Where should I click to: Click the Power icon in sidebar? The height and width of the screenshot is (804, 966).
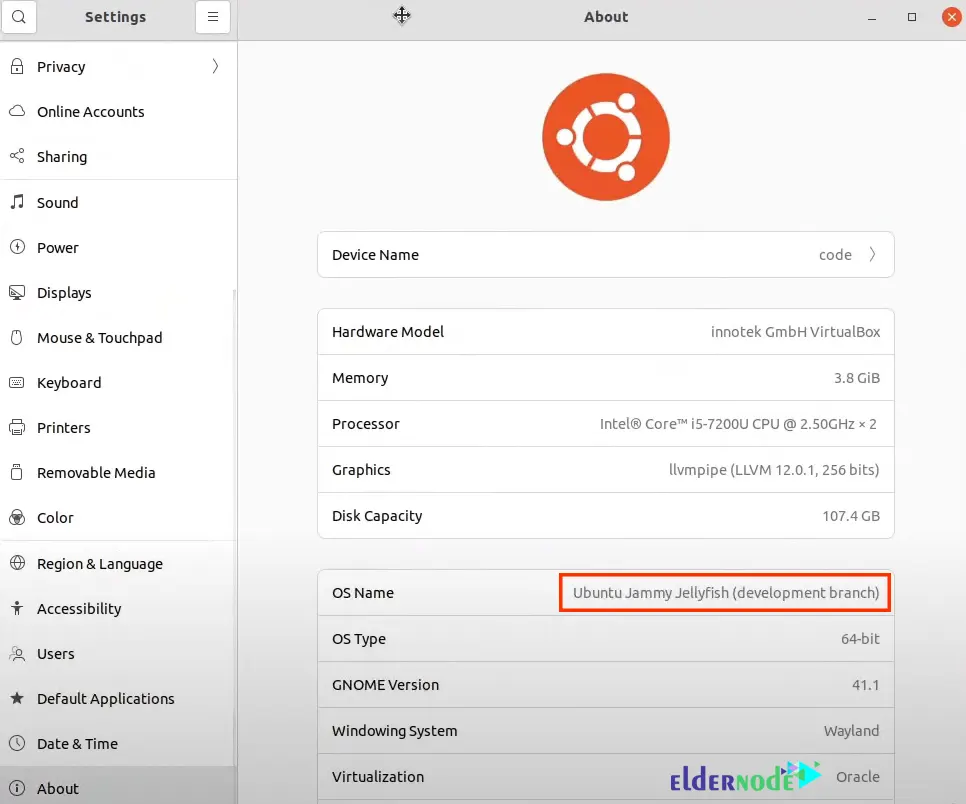(x=17, y=247)
